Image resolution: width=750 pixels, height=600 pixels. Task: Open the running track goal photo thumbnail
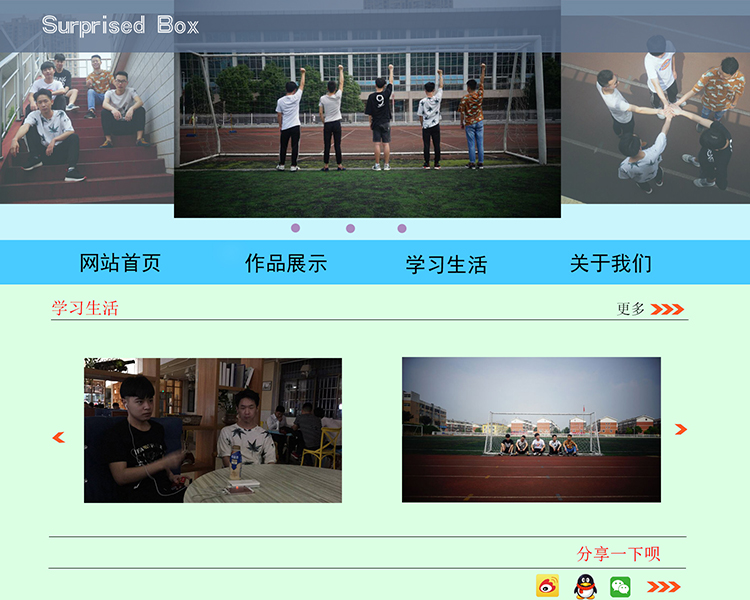[531, 430]
